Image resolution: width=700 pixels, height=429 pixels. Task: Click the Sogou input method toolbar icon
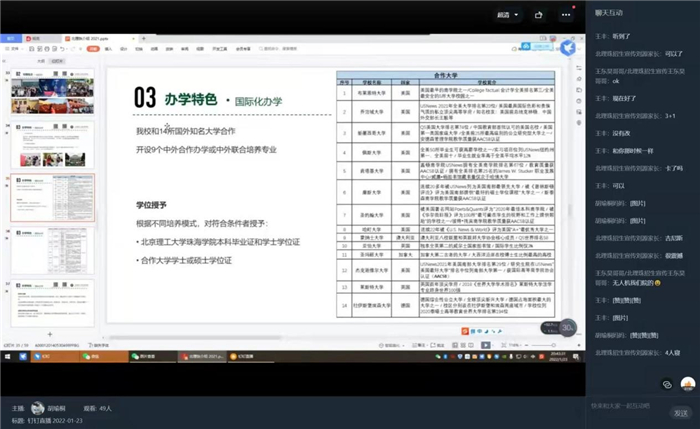[x=465, y=331]
